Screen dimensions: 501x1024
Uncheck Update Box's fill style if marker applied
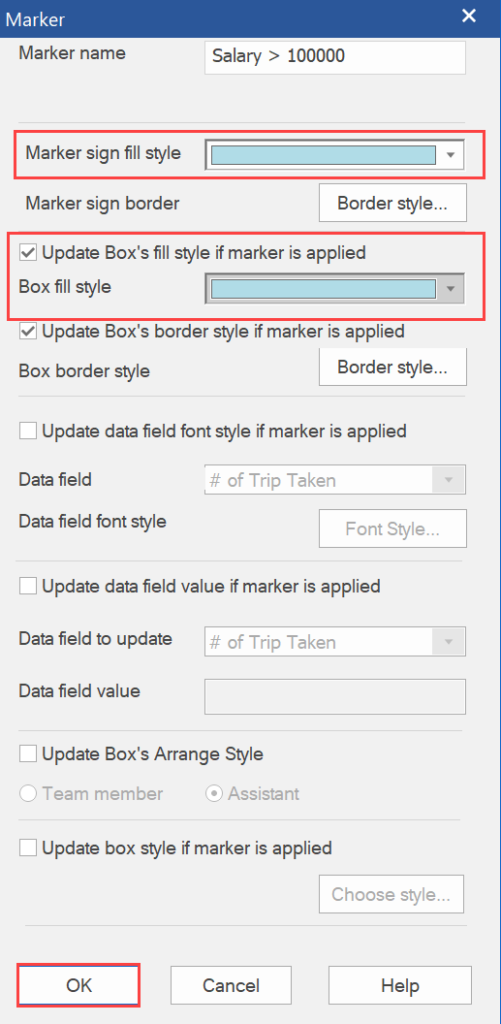click(28, 253)
